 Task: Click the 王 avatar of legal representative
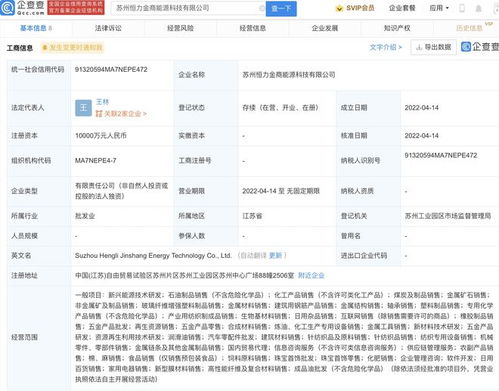83,108
